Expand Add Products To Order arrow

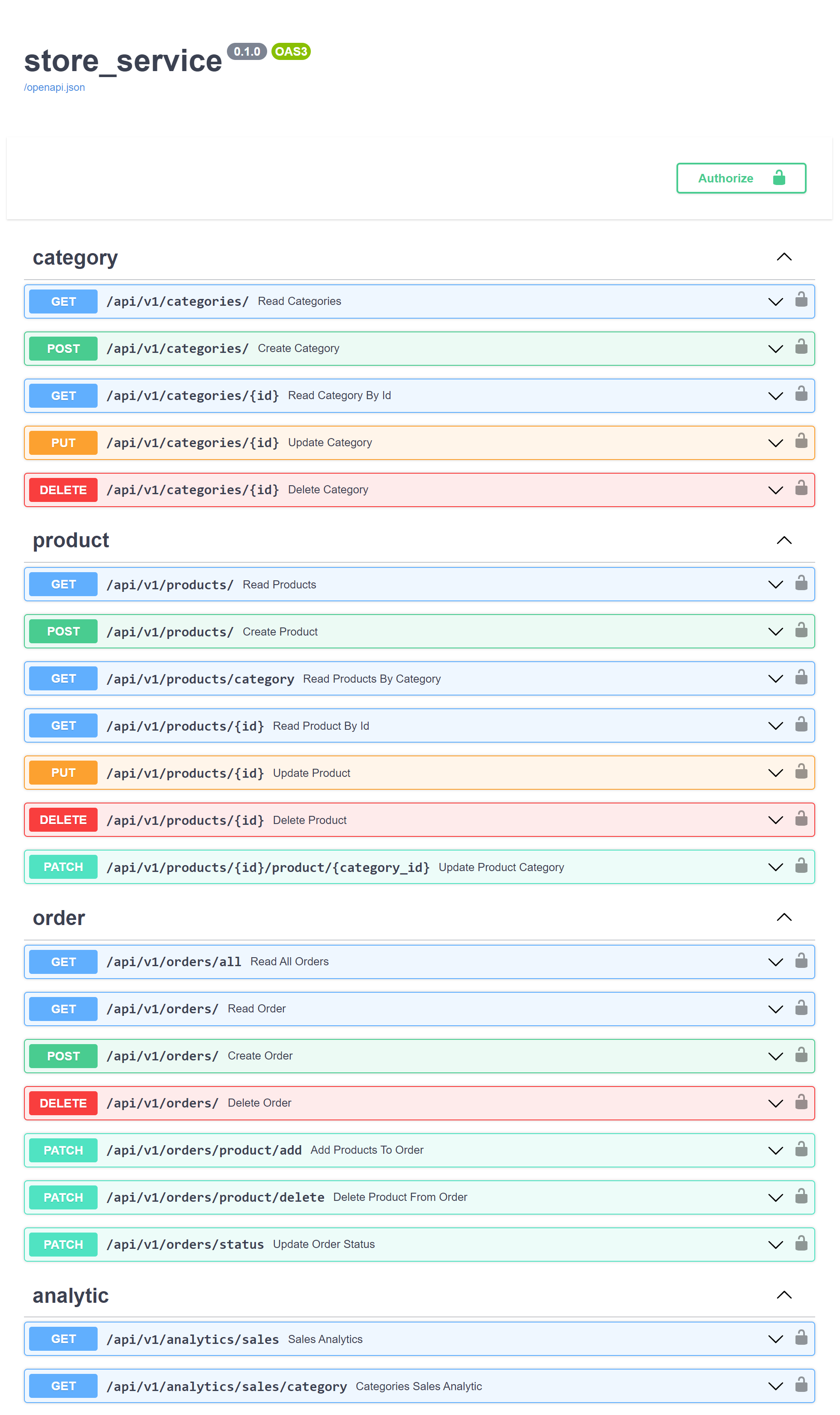775,1151
